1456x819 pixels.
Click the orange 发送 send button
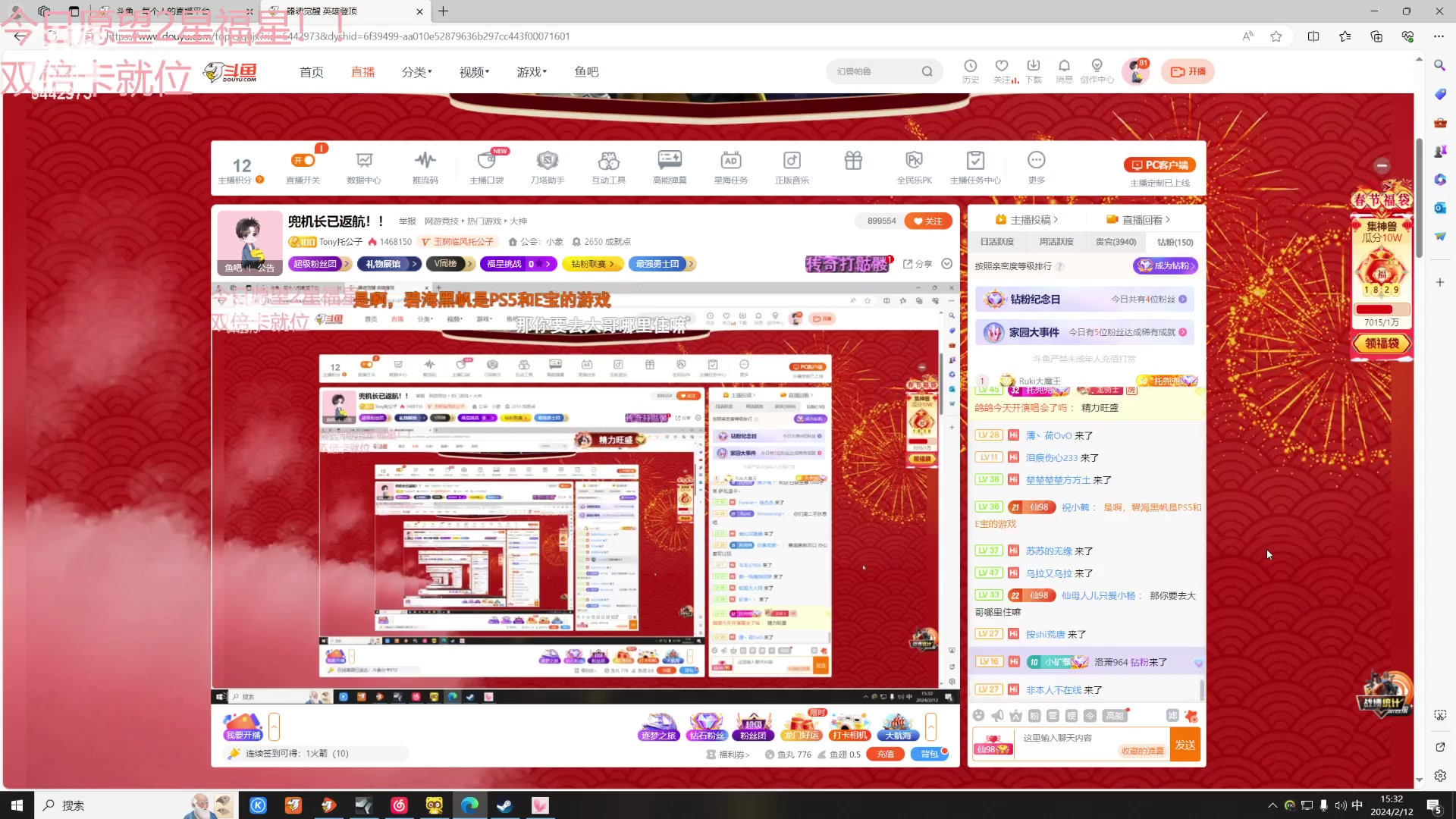click(1185, 745)
